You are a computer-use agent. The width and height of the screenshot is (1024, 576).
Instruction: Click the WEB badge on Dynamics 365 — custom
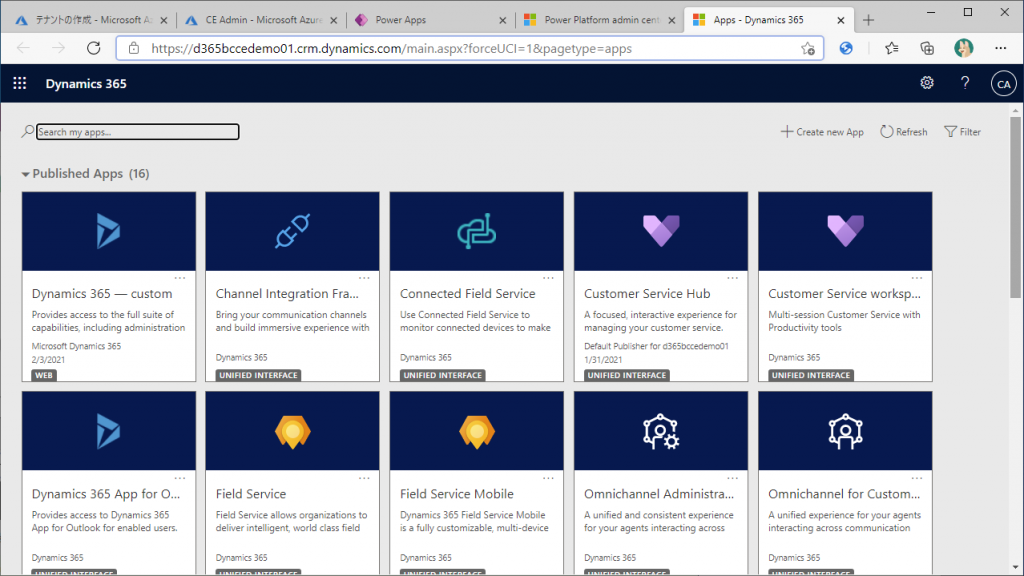click(x=44, y=376)
